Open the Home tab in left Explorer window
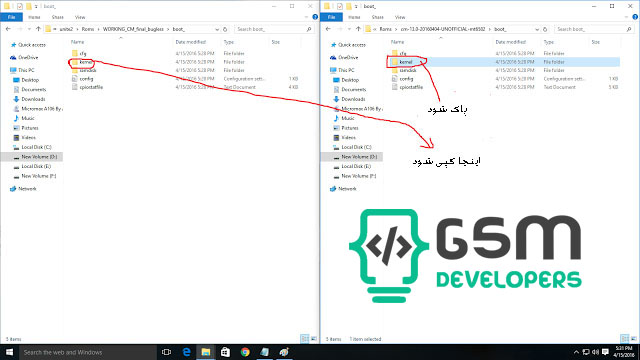Image resolution: width=640 pixels, height=360 pixels. click(34, 17)
